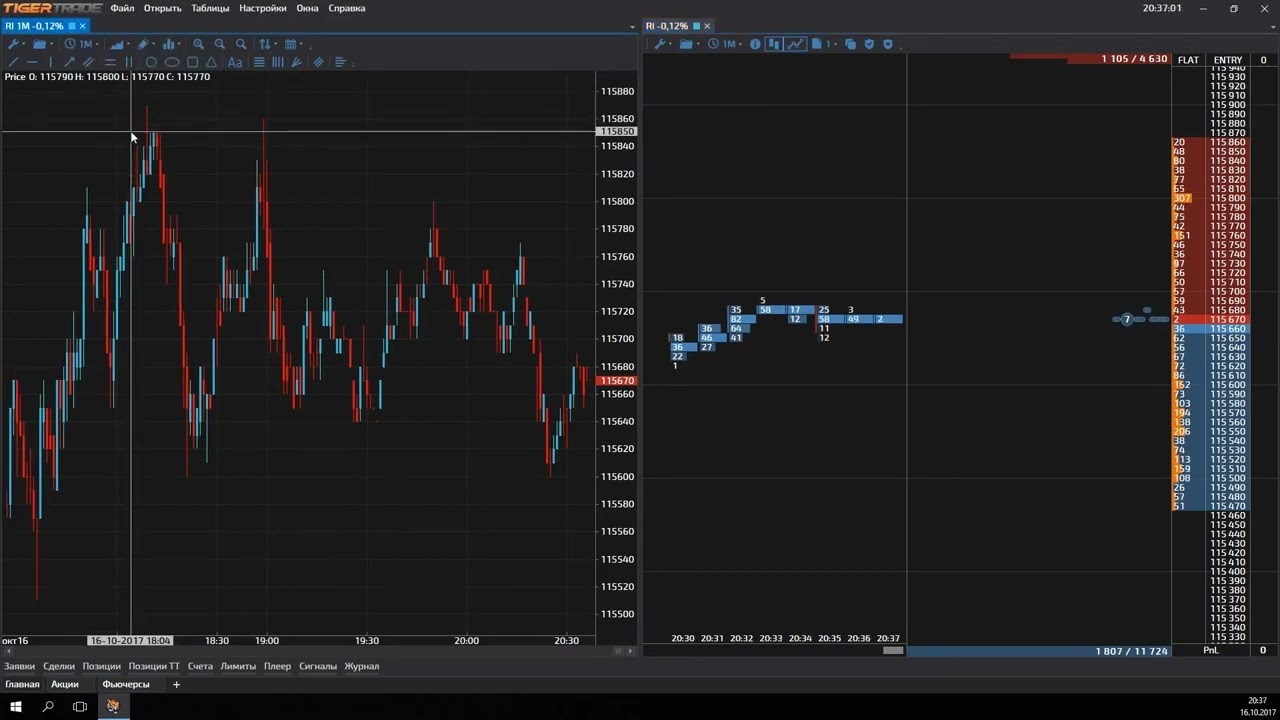Viewport: 1280px width, 720px height.
Task: Toggle link square on RI -0,12% tab
Action: 696,26
